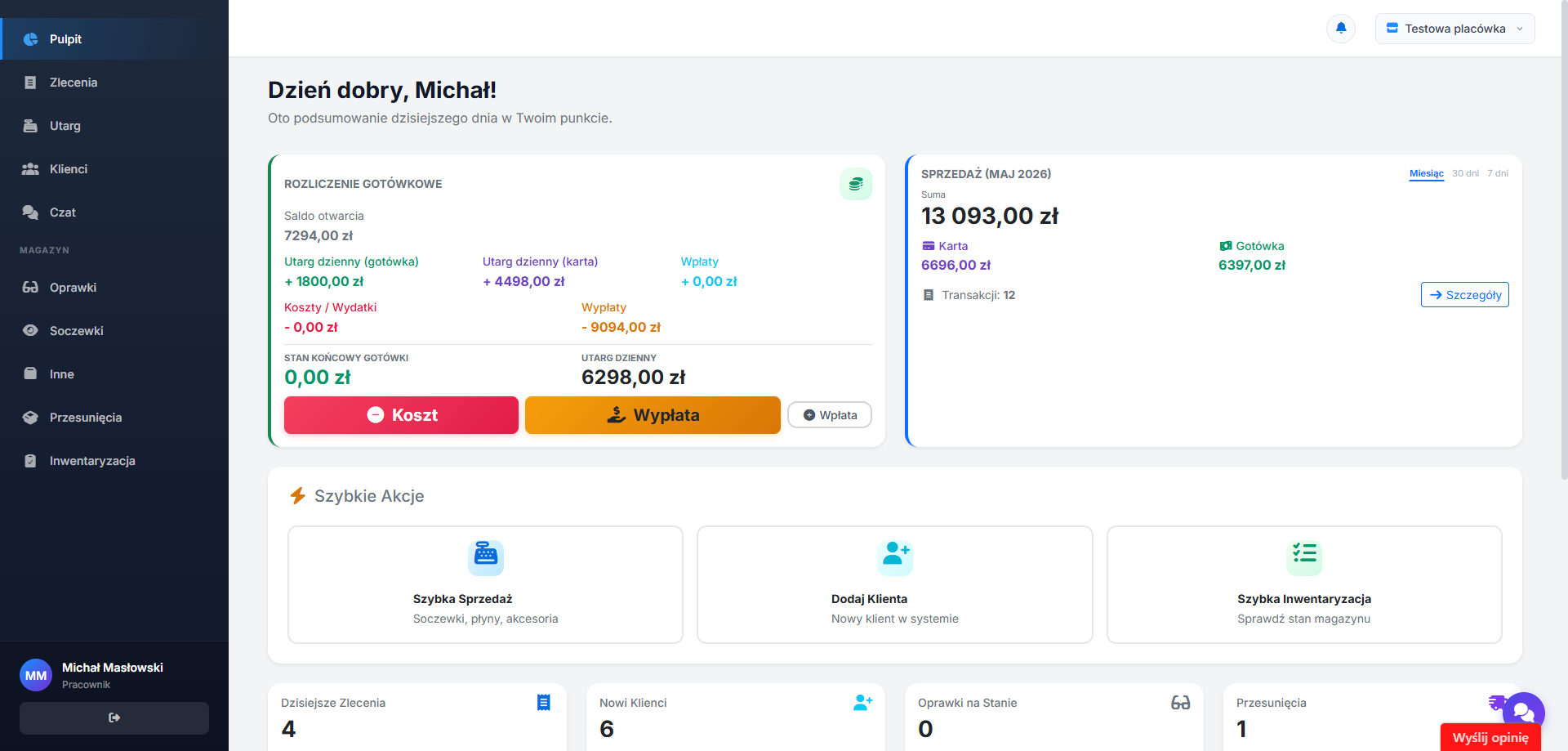Click the Pulpit pie chart icon
The height and width of the screenshot is (751, 1568).
[30, 39]
